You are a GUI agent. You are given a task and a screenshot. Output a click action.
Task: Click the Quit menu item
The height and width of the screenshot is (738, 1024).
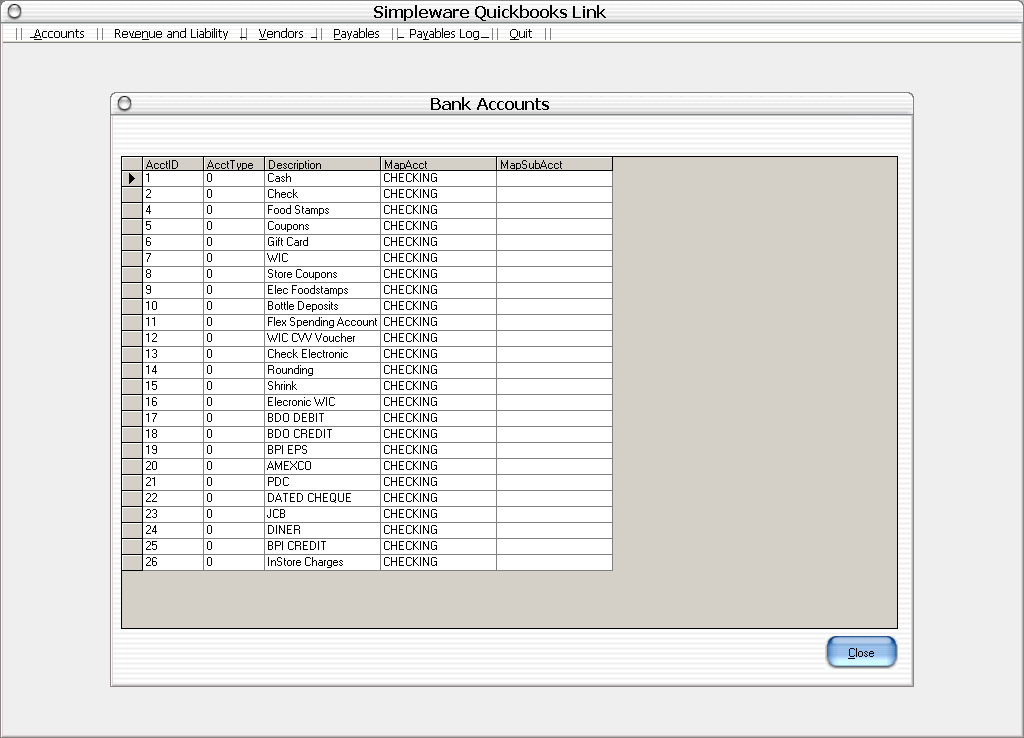pyautogui.click(x=520, y=34)
